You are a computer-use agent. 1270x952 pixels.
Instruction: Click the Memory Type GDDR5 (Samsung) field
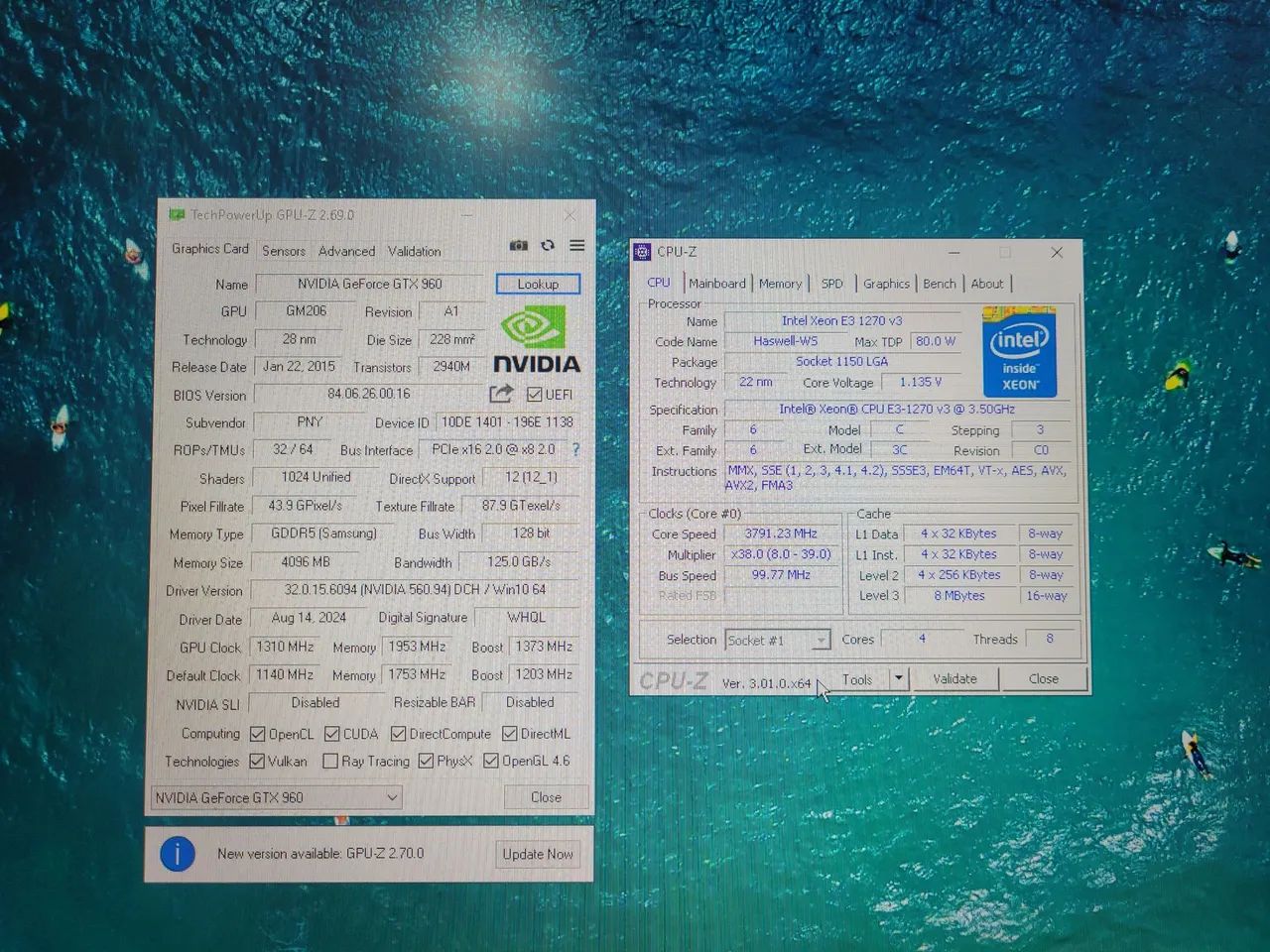(323, 534)
